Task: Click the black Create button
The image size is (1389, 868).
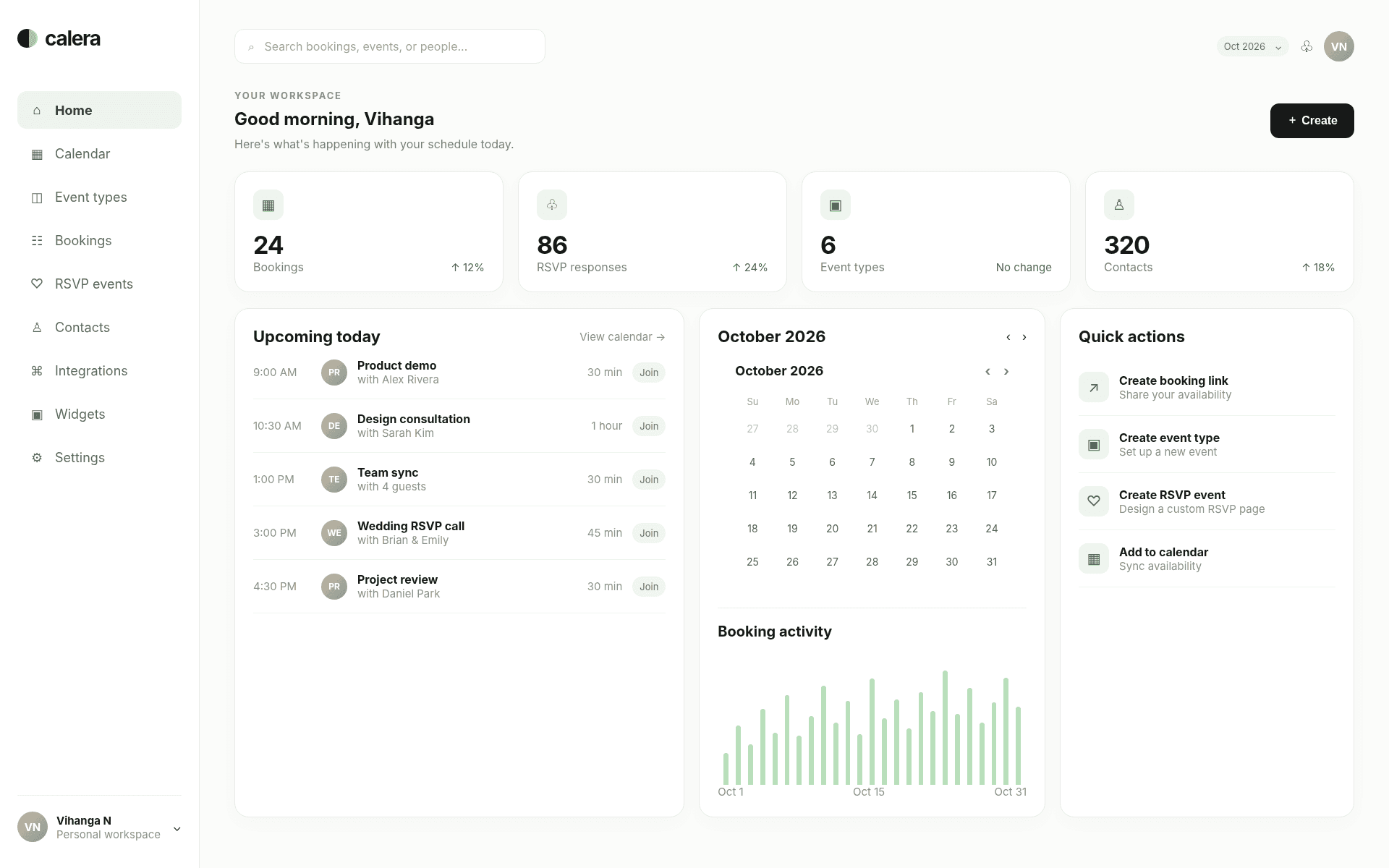Action: 1312,121
